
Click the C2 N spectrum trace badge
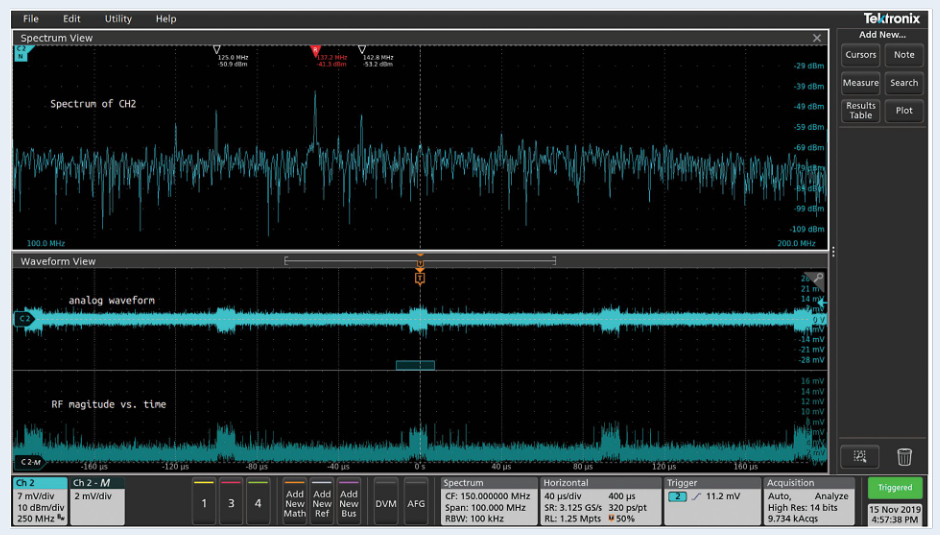pos(20,52)
